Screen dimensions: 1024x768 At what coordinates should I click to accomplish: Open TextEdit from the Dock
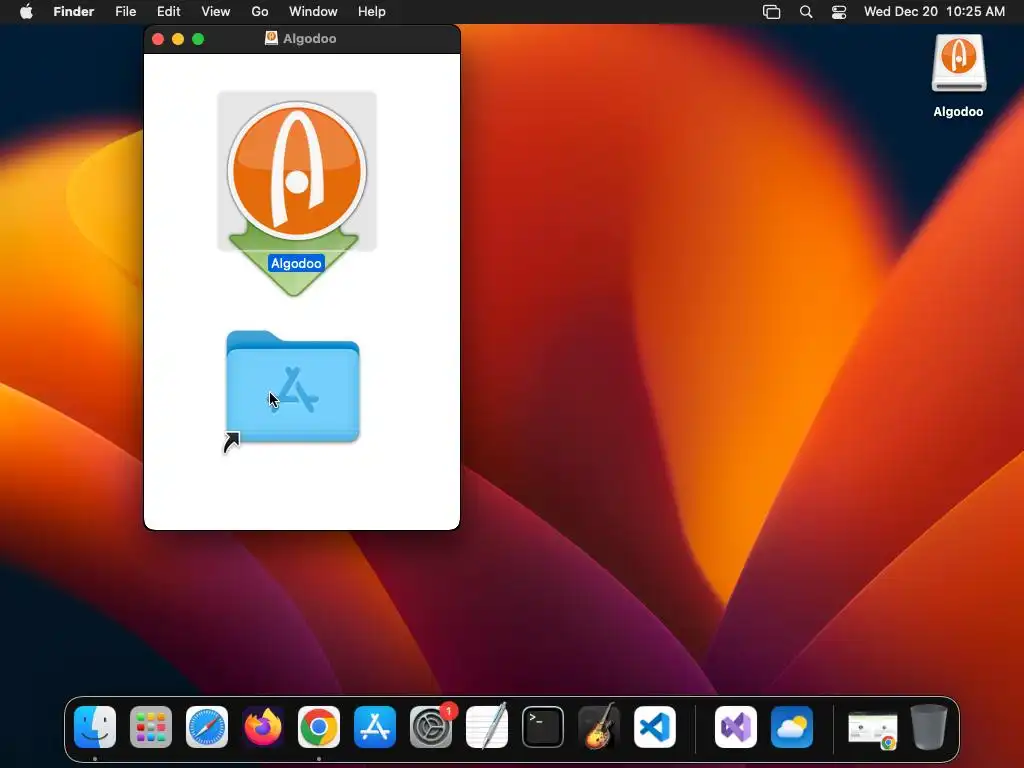coord(487,727)
